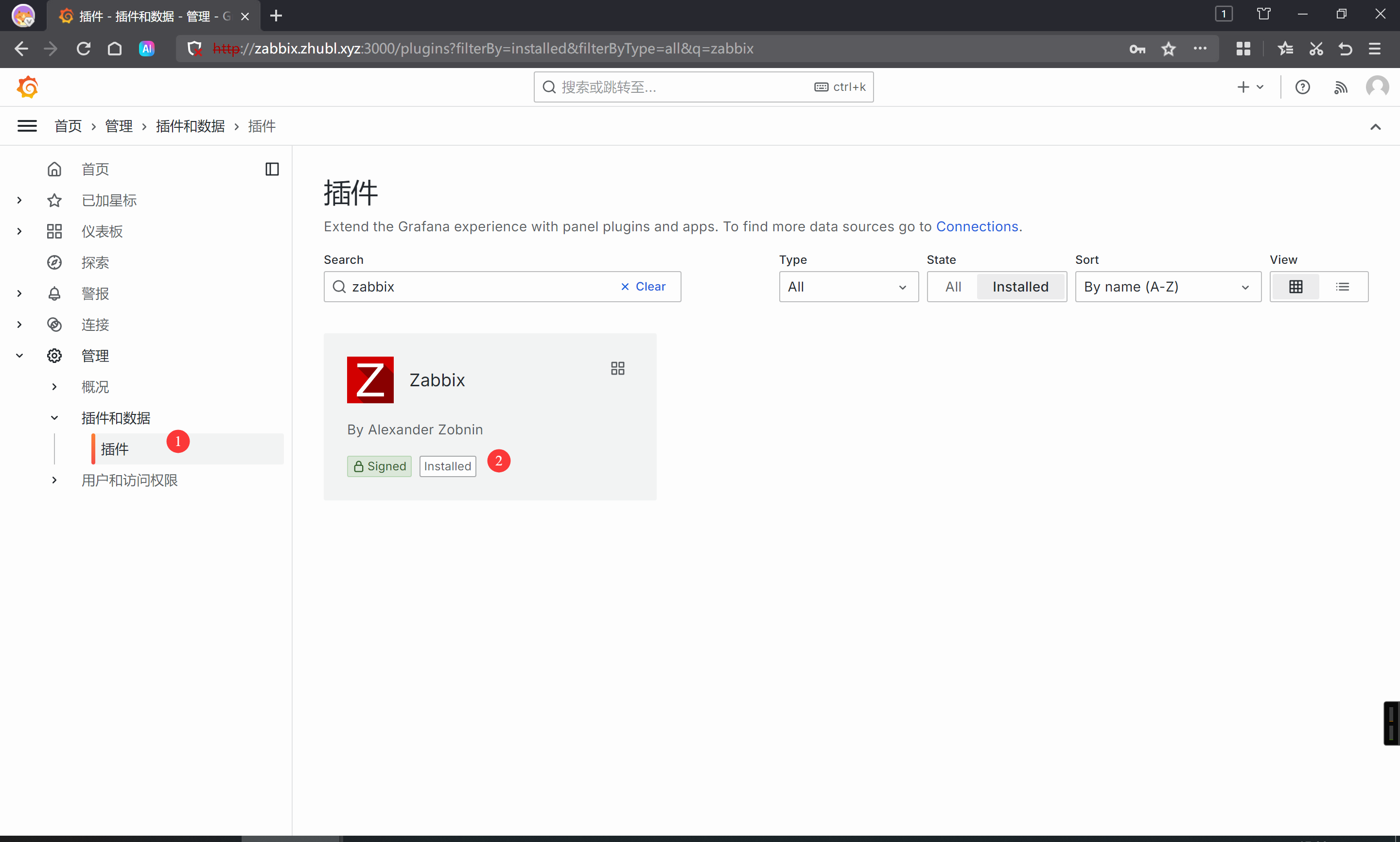Click the Signed badge
This screenshot has width=1400, height=842.
[380, 466]
